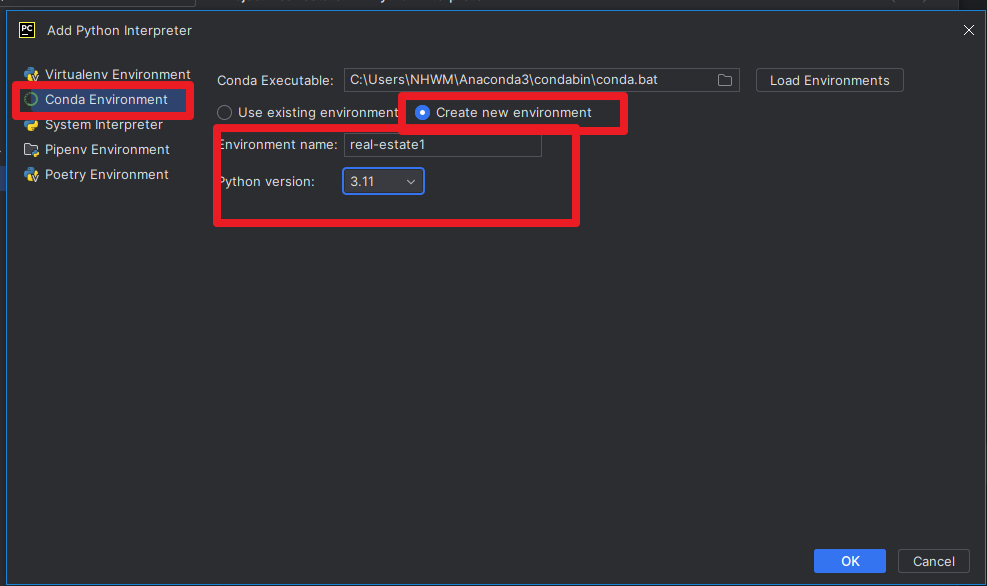Cancel the Add Python Interpreter dialog
987x586 pixels.
point(933,561)
